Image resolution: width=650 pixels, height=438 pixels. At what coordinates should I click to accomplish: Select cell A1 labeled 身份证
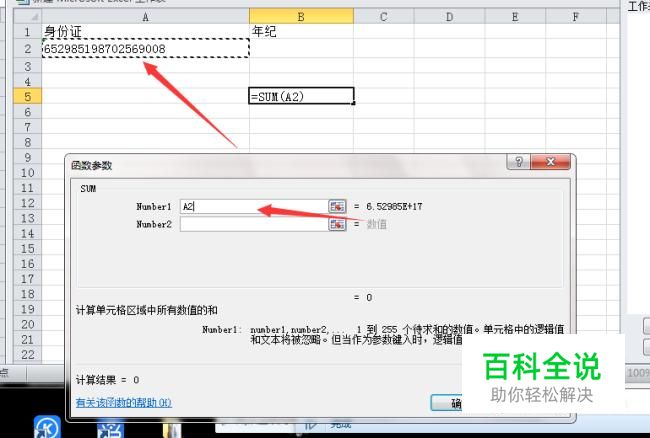[146, 31]
